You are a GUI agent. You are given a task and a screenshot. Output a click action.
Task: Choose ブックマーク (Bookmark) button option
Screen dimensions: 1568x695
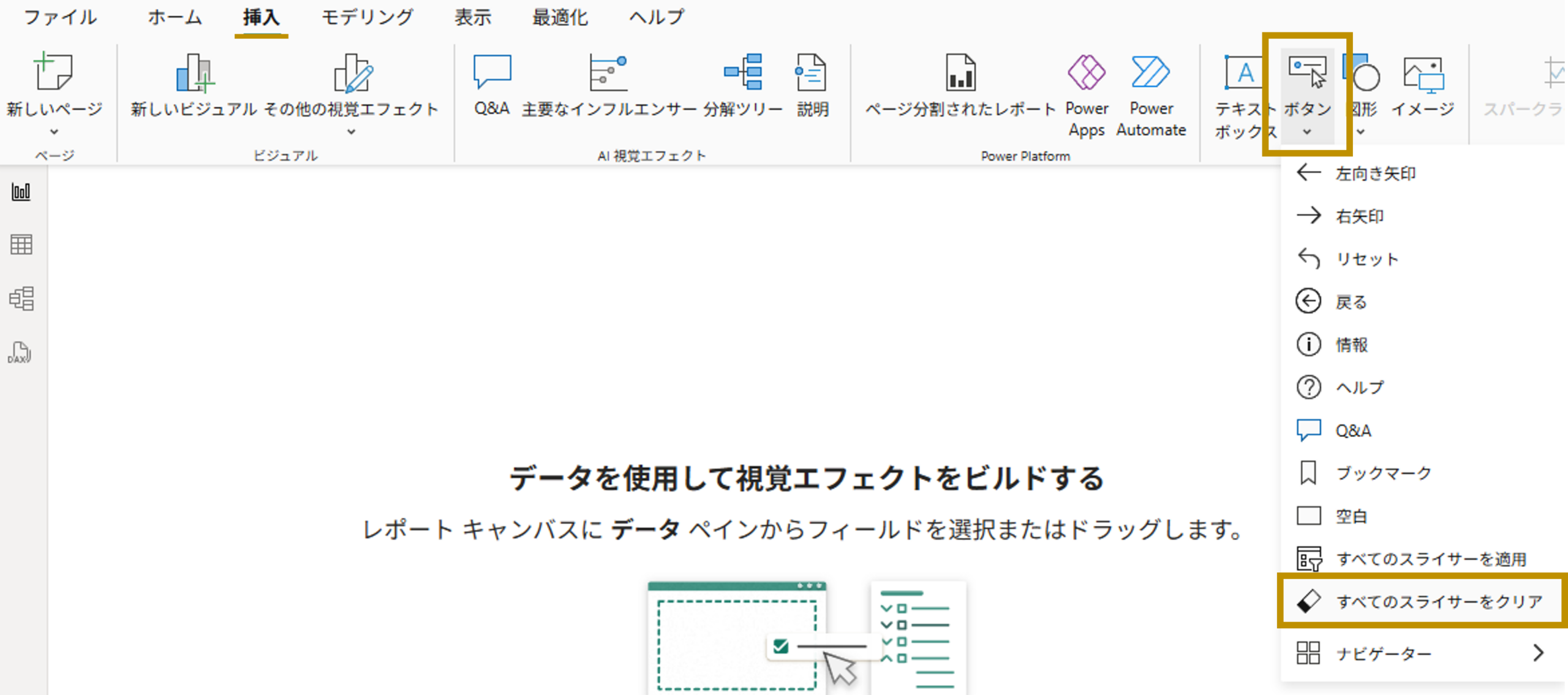(x=1383, y=473)
